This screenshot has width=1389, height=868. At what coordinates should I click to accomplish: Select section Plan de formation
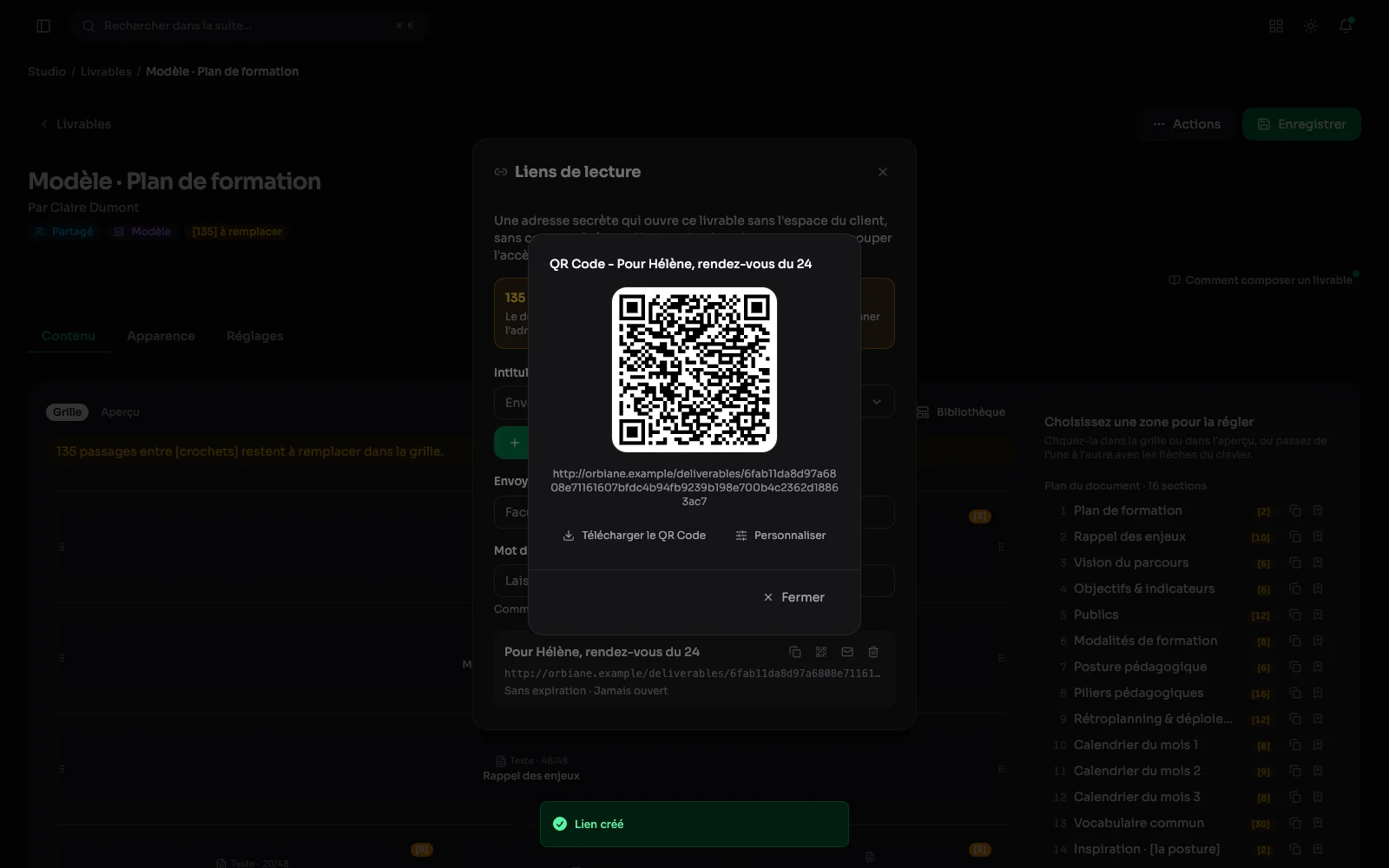tap(1128, 510)
